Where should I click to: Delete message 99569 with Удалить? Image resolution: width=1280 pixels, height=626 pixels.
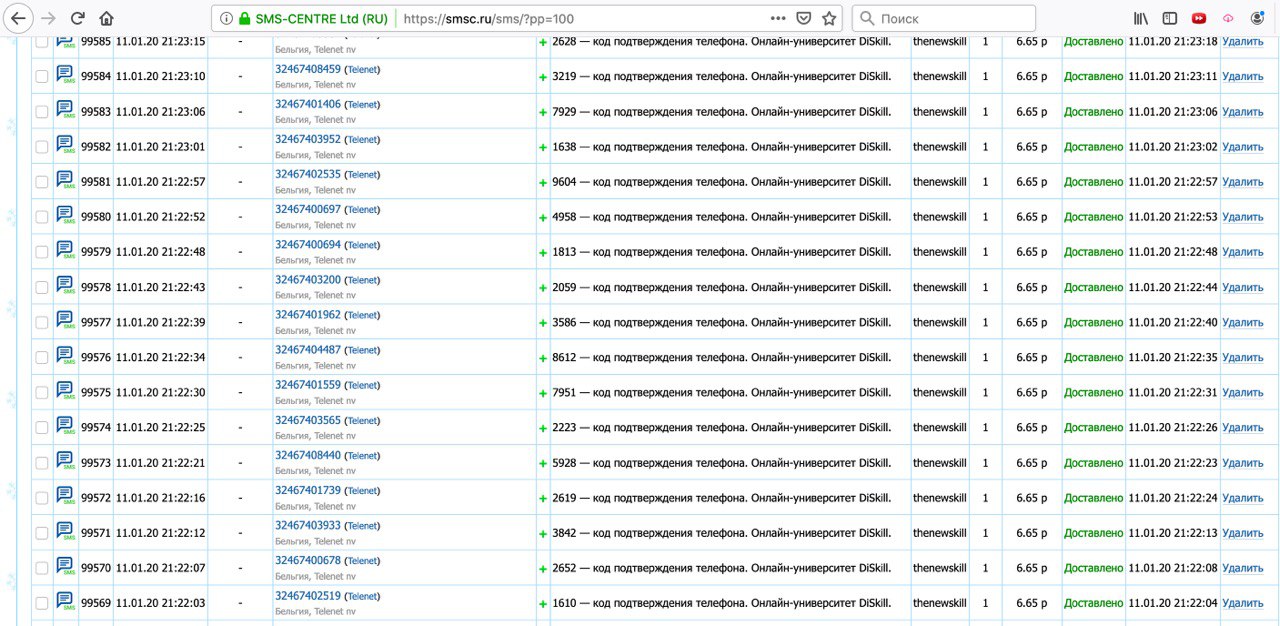pos(1243,603)
